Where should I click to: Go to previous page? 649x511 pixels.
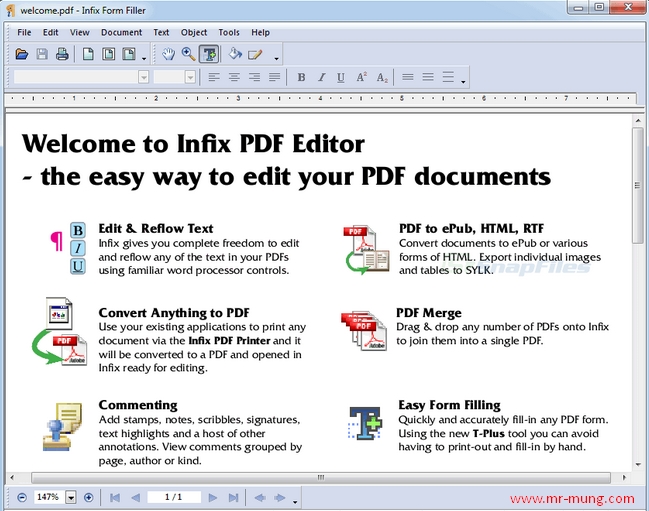tap(135, 497)
